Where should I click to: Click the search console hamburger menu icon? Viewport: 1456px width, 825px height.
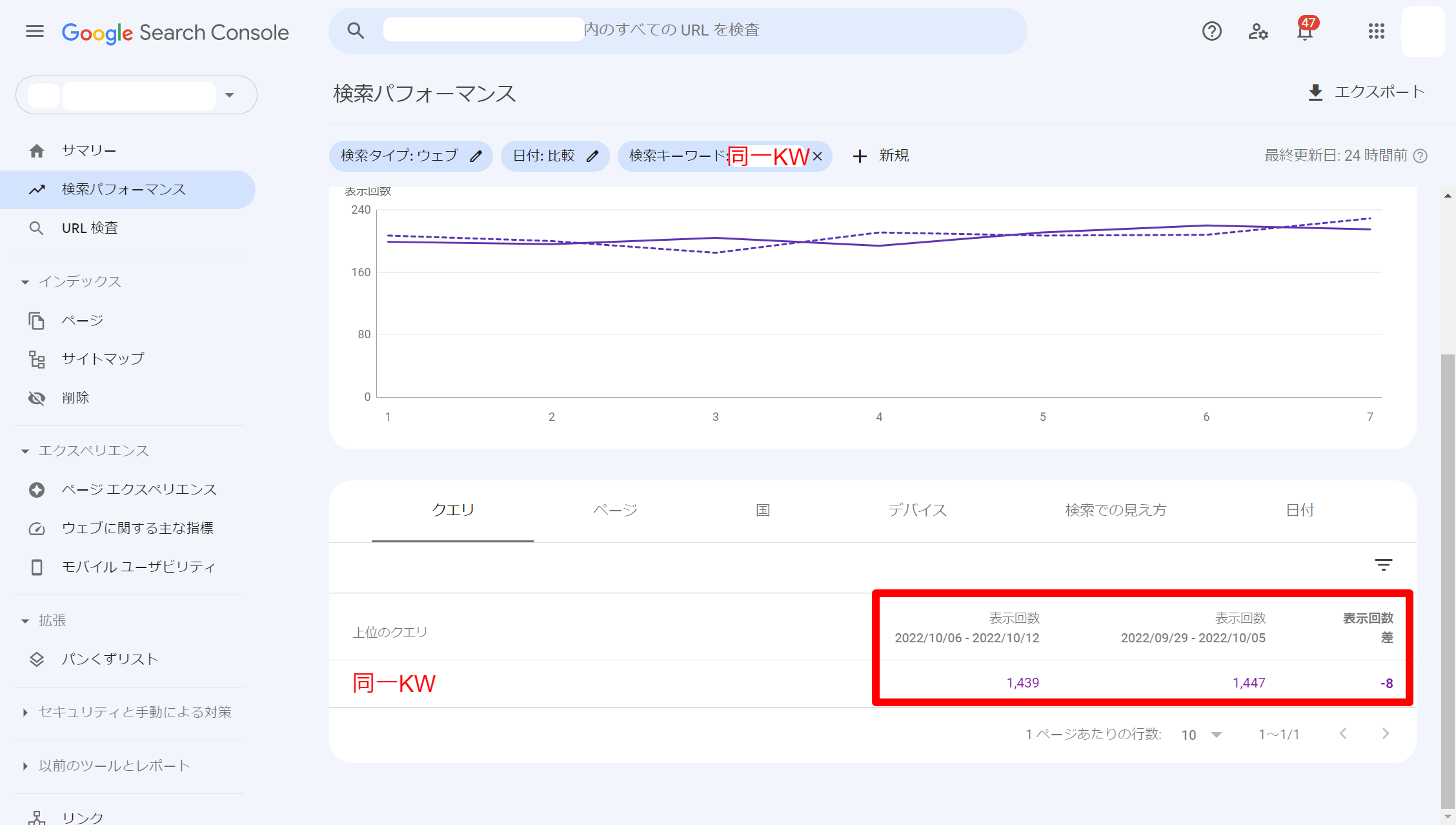point(35,31)
